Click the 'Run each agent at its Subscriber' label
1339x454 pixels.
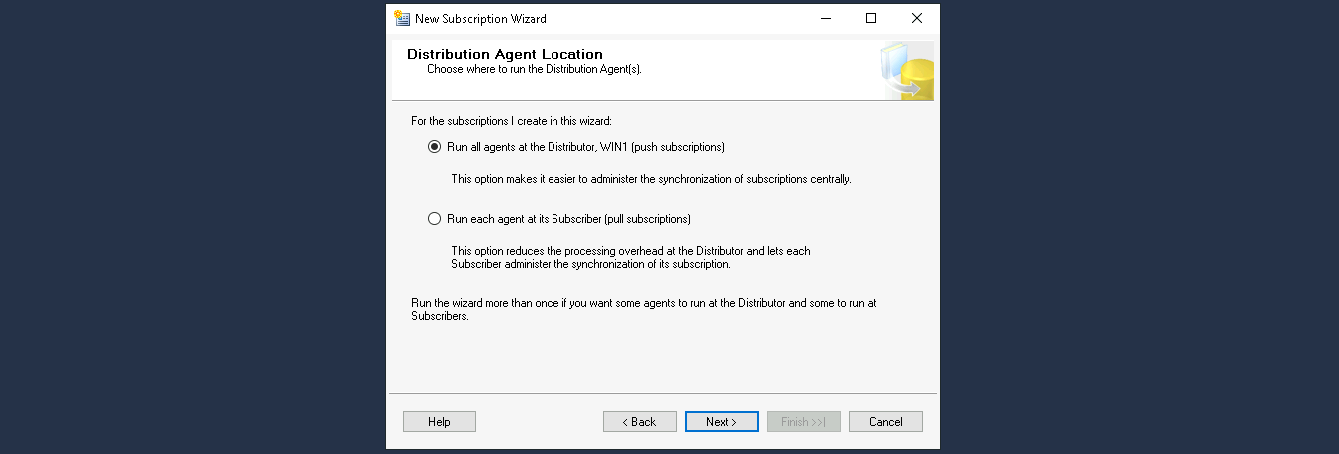pyautogui.click(x=568, y=219)
